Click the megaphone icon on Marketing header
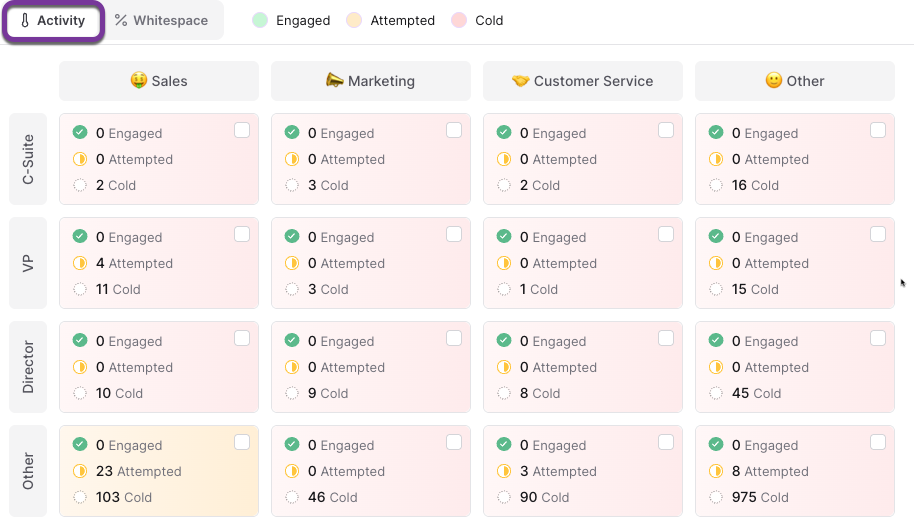Image resolution: width=914 pixels, height=530 pixels. pyautogui.click(x=334, y=80)
